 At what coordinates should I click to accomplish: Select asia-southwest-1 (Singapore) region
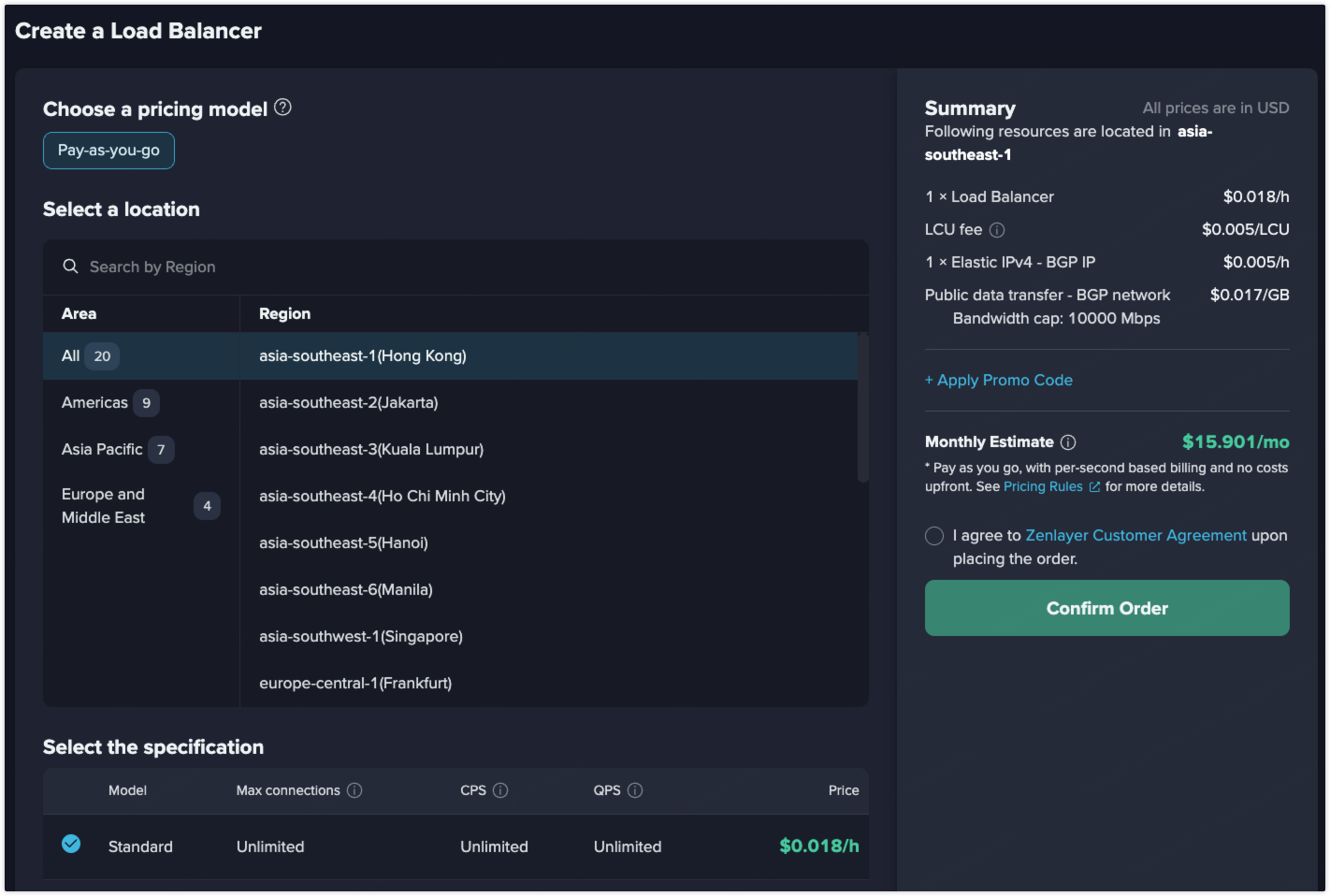361,637
